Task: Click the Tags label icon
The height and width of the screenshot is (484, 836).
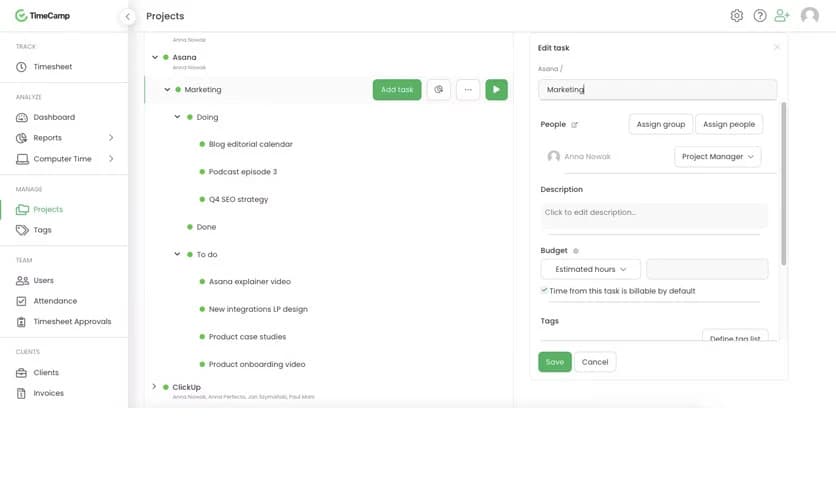Action: click(22, 230)
